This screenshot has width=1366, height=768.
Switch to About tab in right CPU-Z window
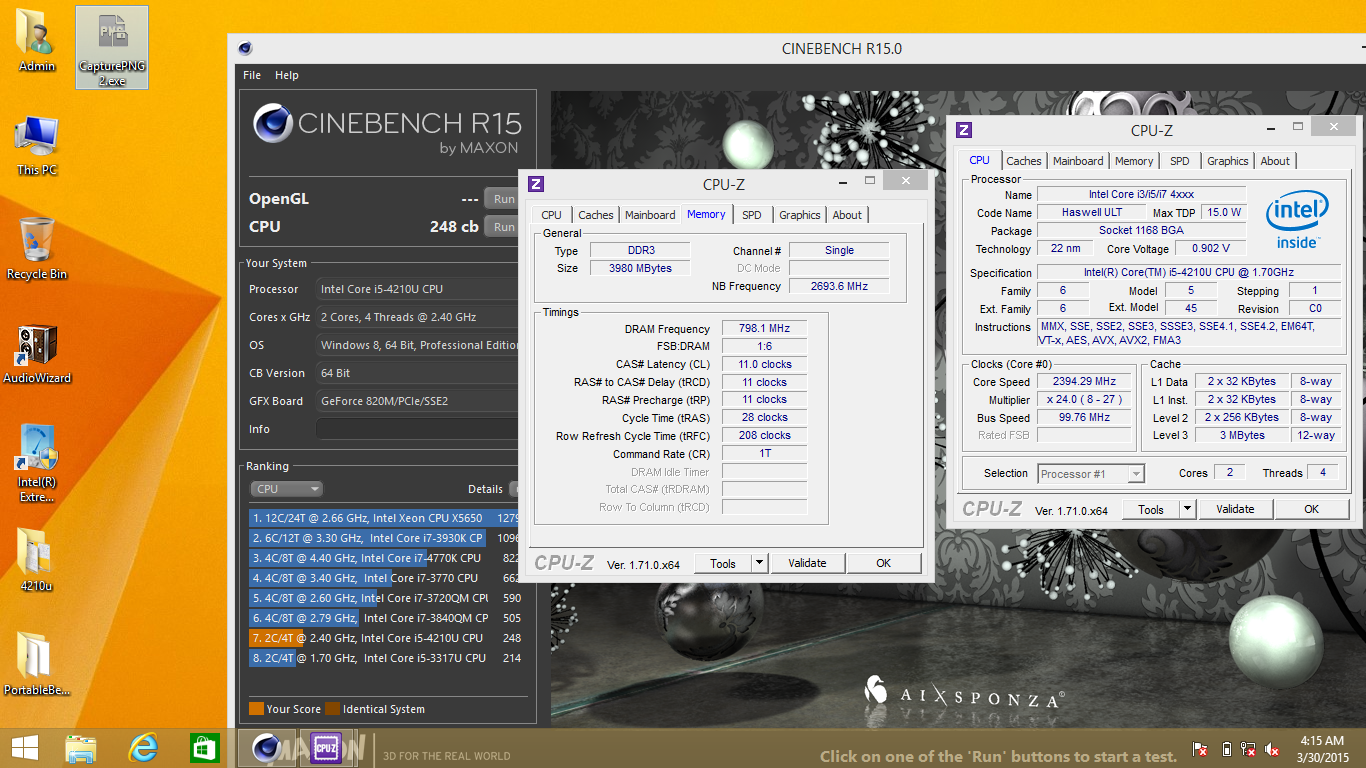[1275, 161]
